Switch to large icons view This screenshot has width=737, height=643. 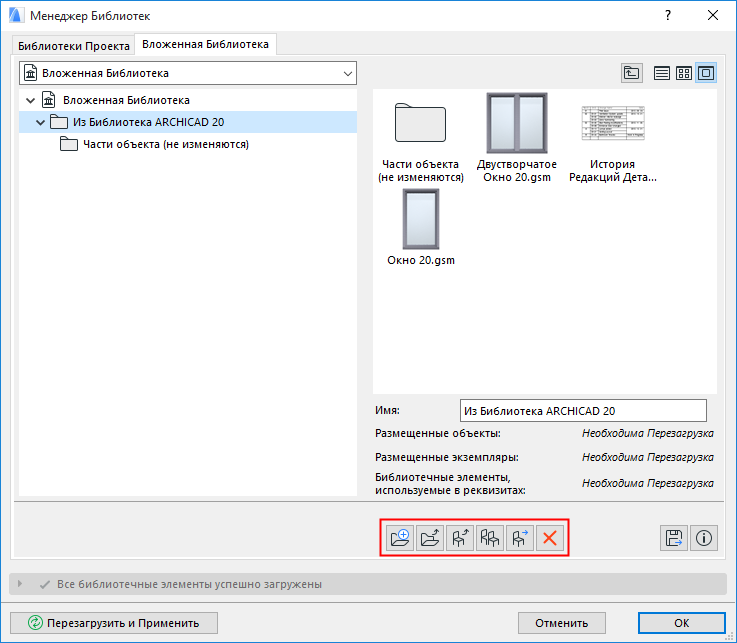[x=706, y=73]
